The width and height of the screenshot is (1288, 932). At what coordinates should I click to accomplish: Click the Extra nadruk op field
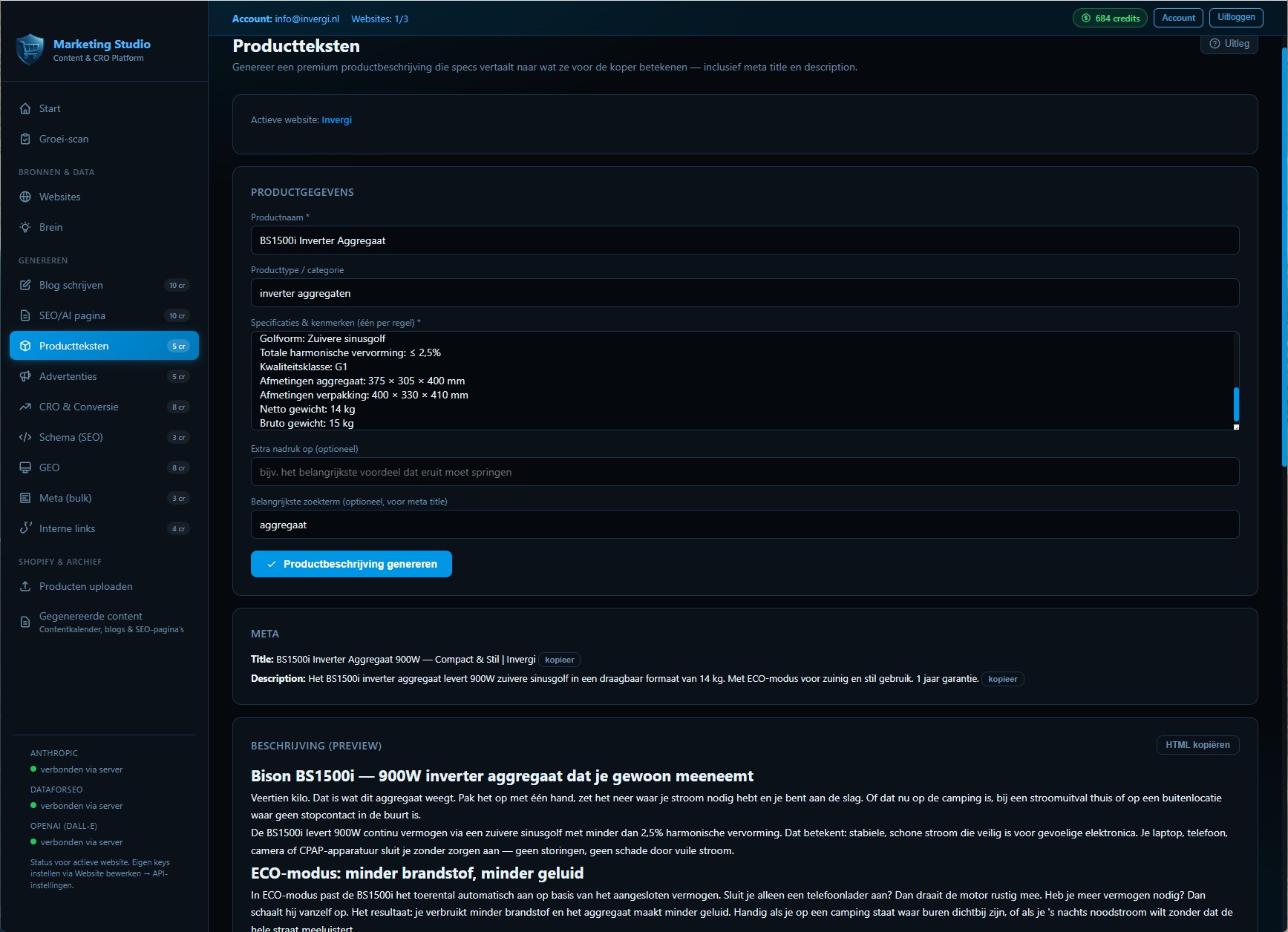(745, 472)
